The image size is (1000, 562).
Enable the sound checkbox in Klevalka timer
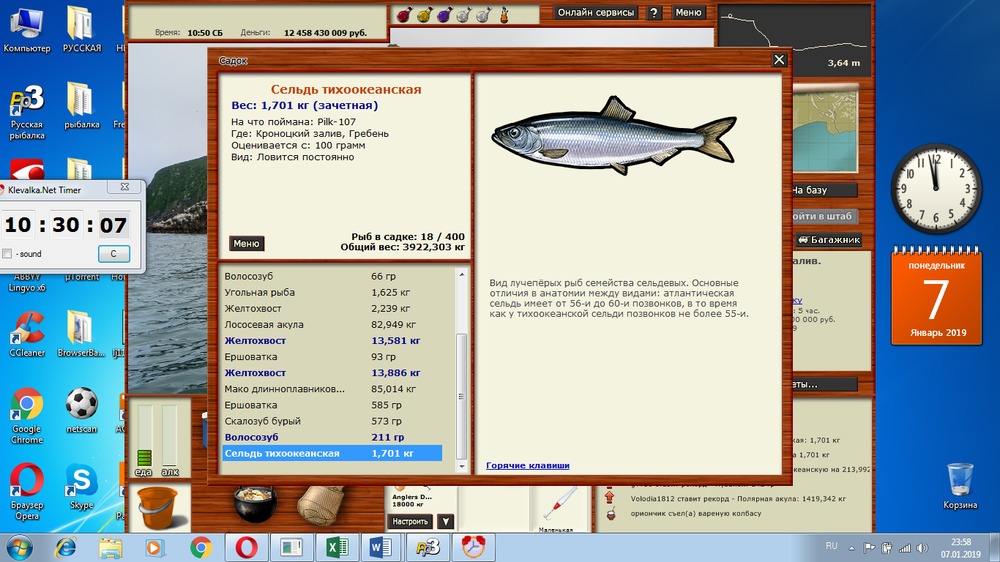click(8, 254)
